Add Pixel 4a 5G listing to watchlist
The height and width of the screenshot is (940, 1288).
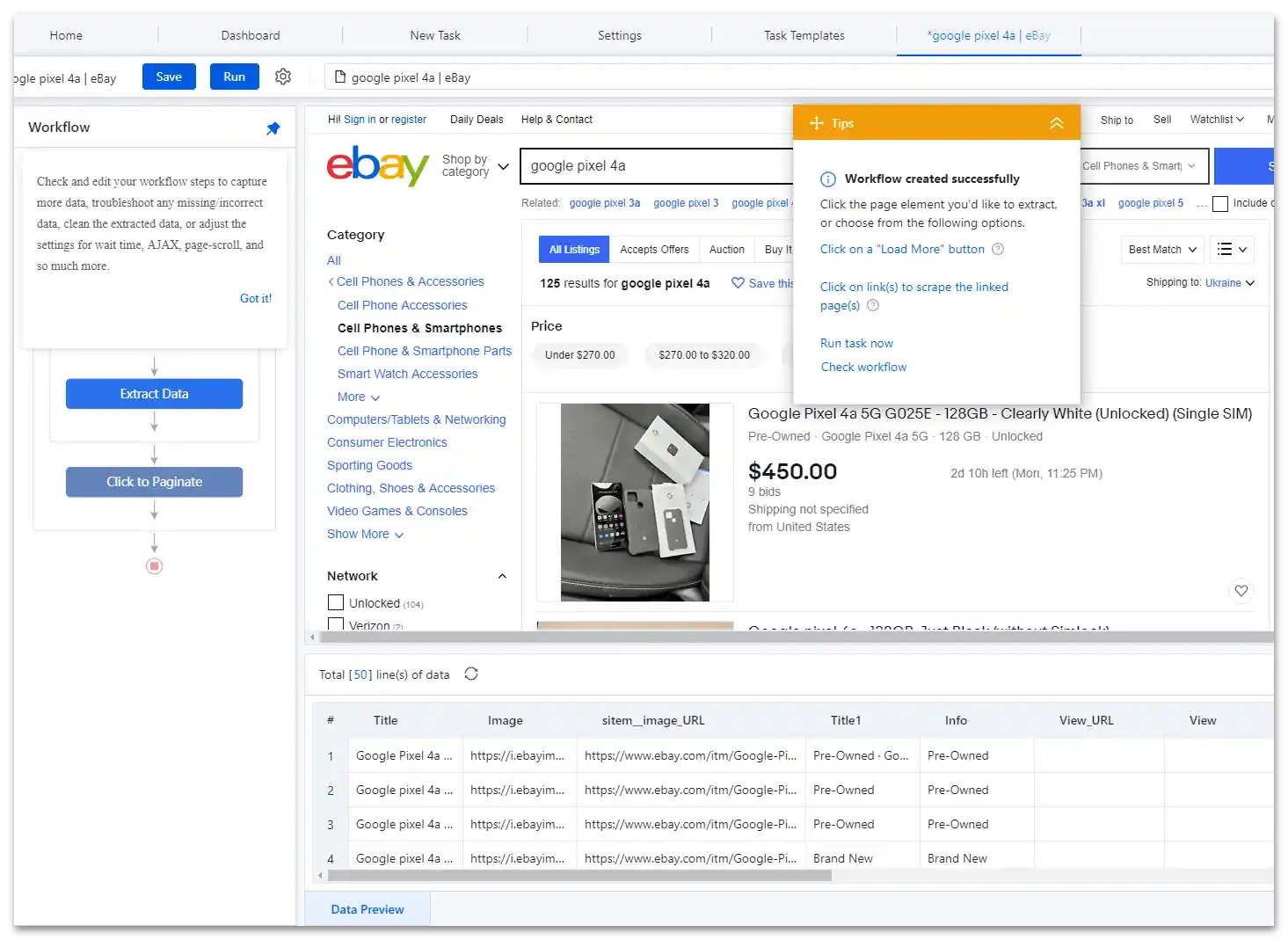1241,591
